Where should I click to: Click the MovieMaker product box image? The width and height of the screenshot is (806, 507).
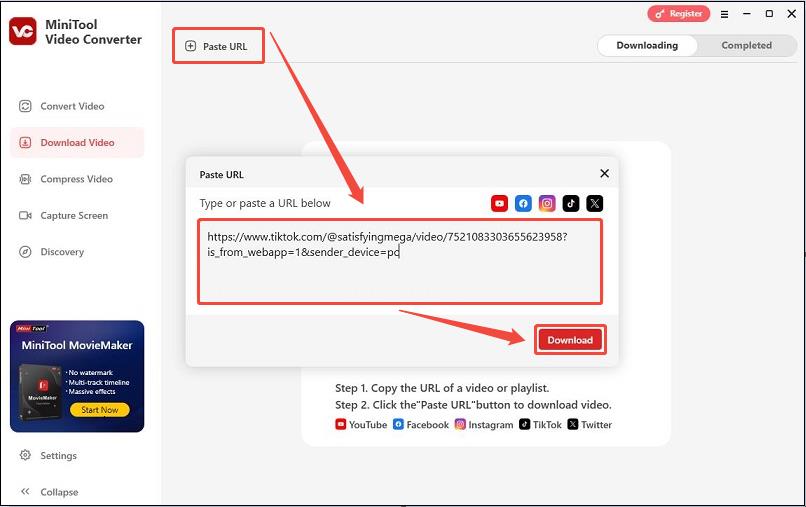tap(41, 392)
